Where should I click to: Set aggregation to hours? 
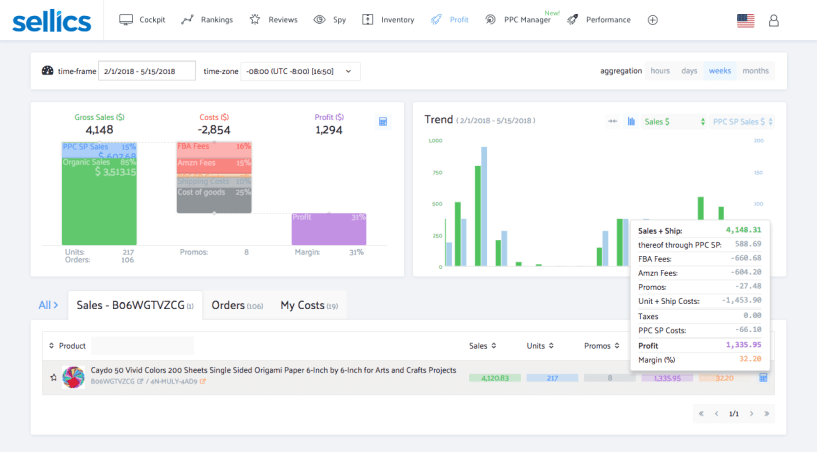660,71
